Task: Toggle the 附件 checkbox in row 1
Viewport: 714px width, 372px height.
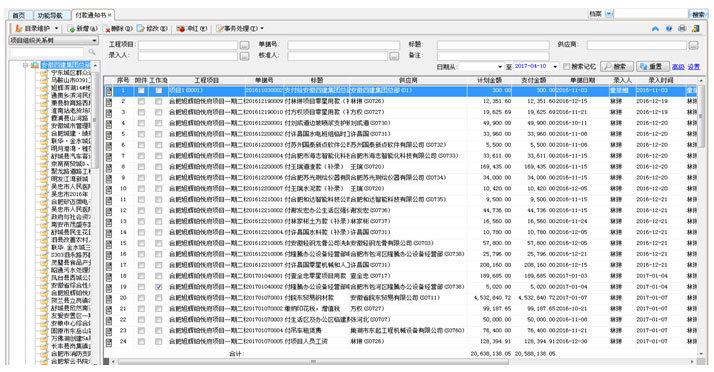Action: tap(141, 91)
